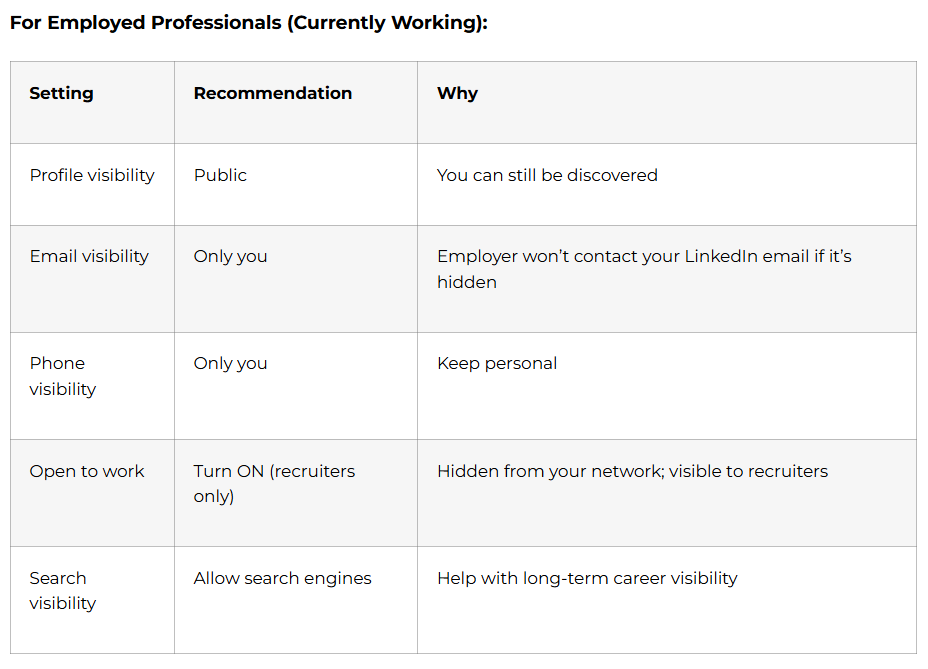
Task: Click the 'Keep personal' explanation text
Action: coord(497,363)
